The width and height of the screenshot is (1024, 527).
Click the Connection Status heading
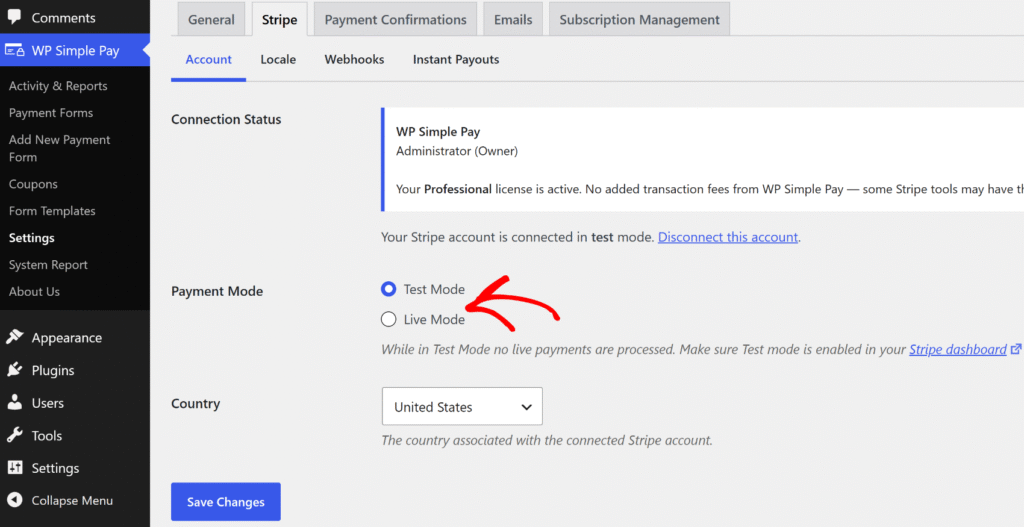point(226,120)
